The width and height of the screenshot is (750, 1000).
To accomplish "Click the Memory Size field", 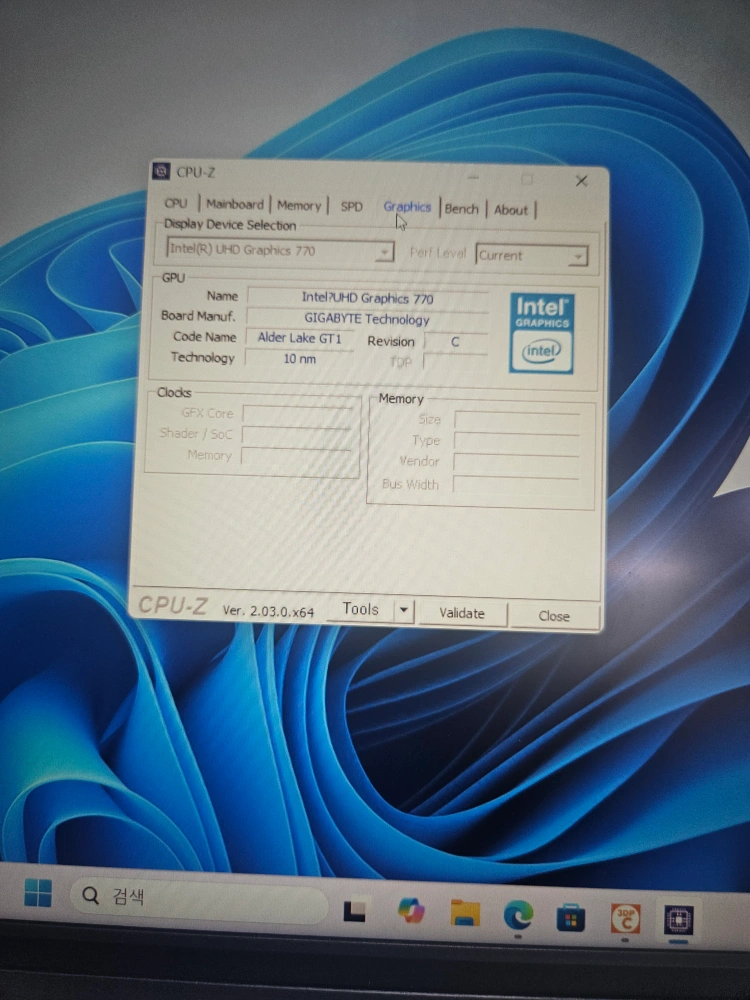I will point(517,420).
